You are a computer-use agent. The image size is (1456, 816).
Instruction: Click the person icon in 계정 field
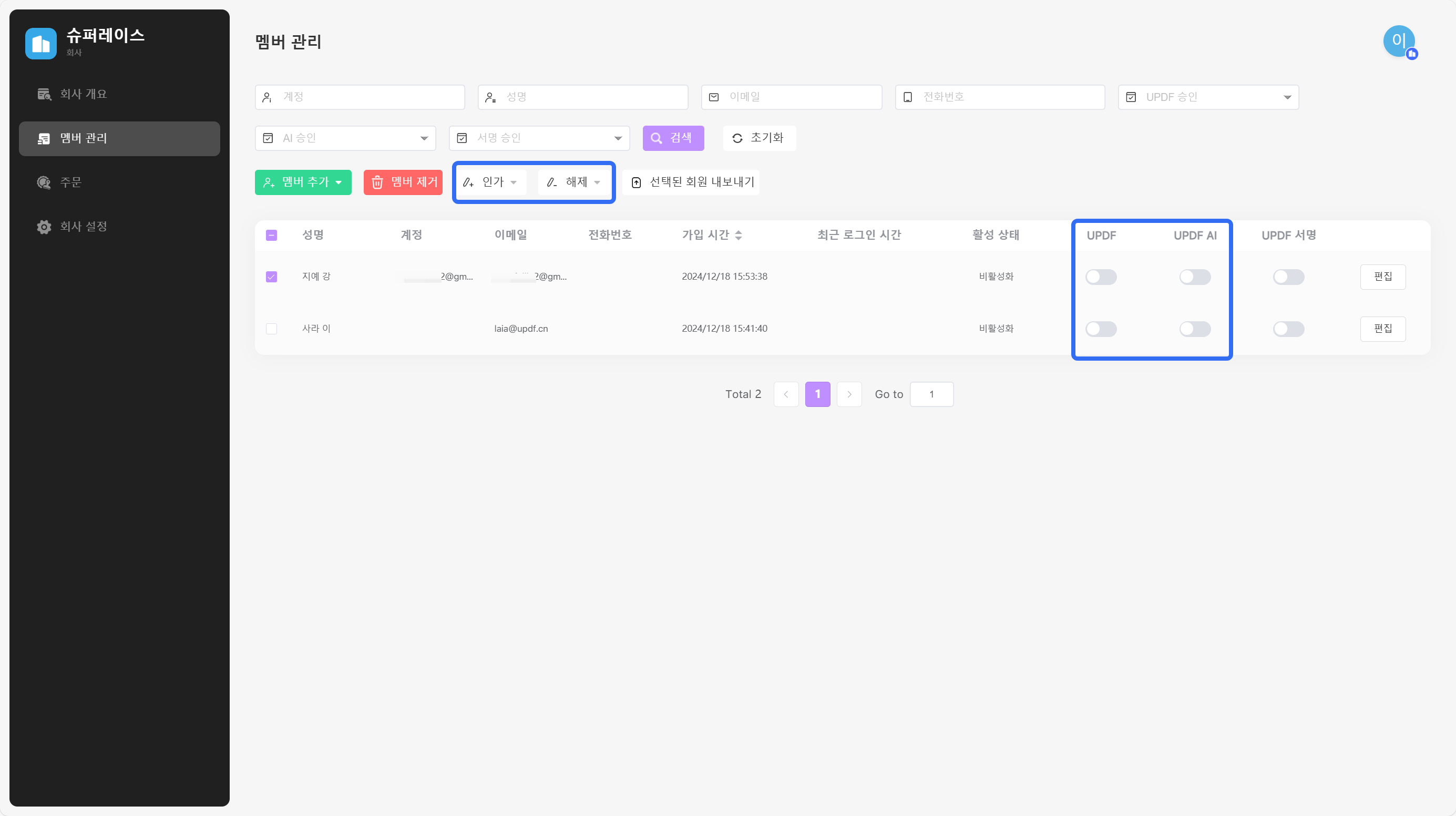pyautogui.click(x=268, y=97)
